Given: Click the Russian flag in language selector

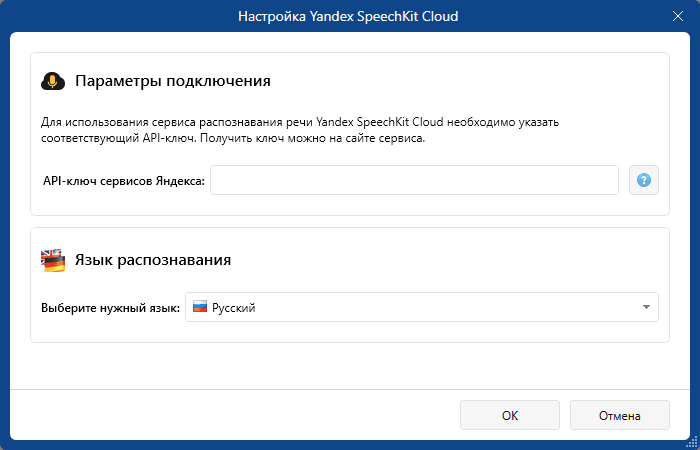Looking at the screenshot, I should tap(200, 307).
